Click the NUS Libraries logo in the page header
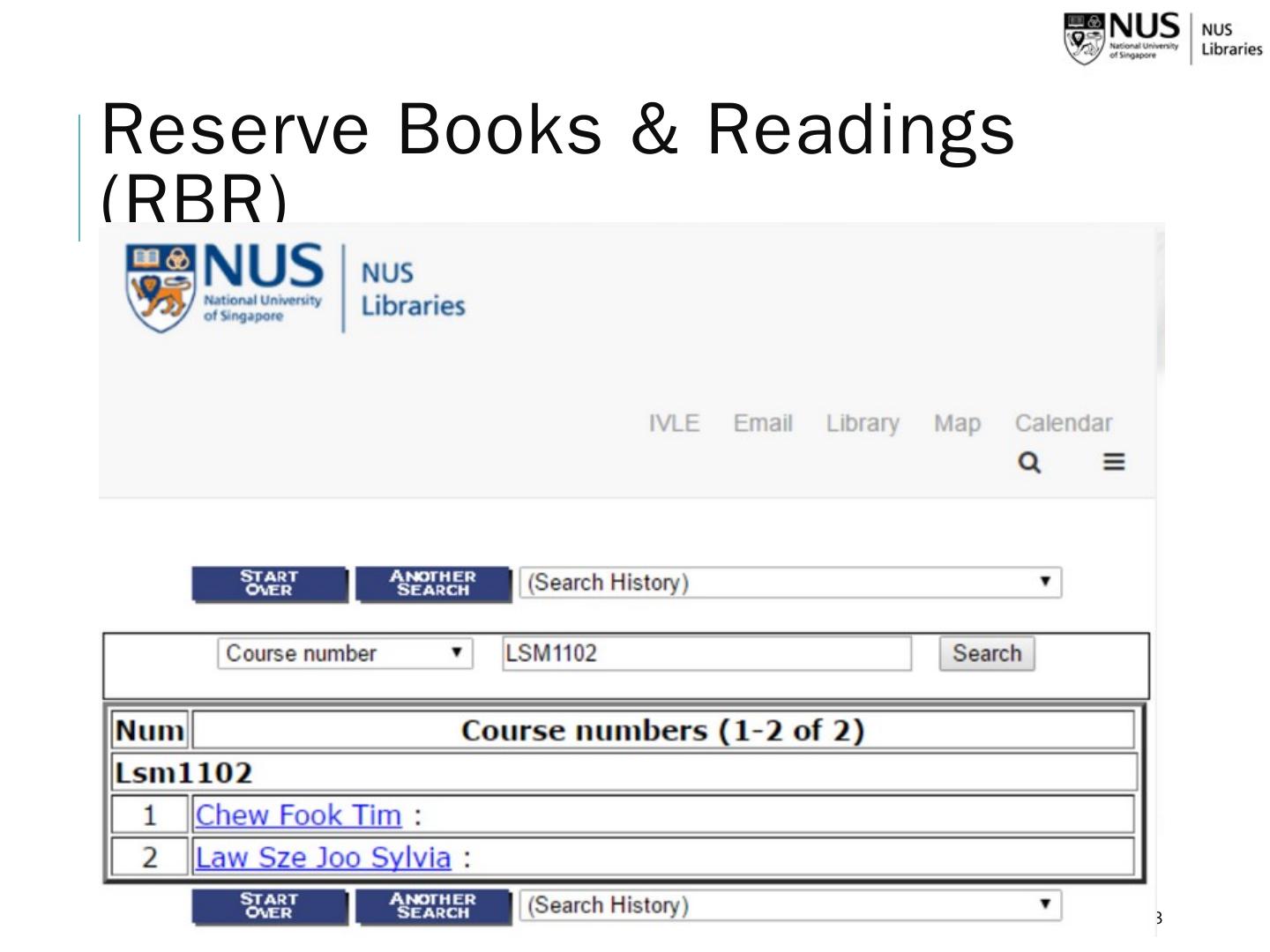The width and height of the screenshot is (1270, 952). pos(295,288)
